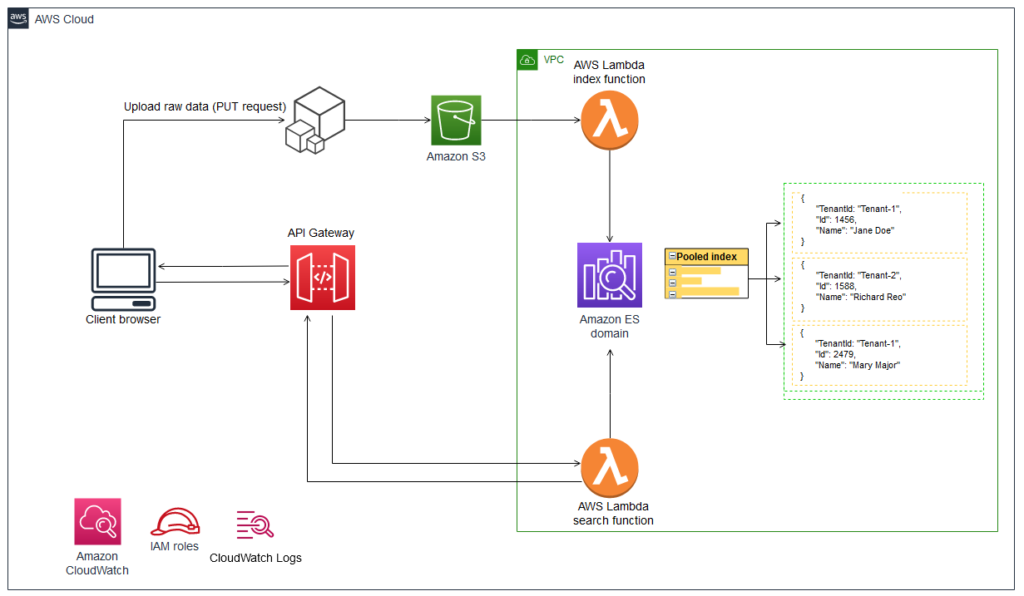Select the Client browser computer icon

123,279
